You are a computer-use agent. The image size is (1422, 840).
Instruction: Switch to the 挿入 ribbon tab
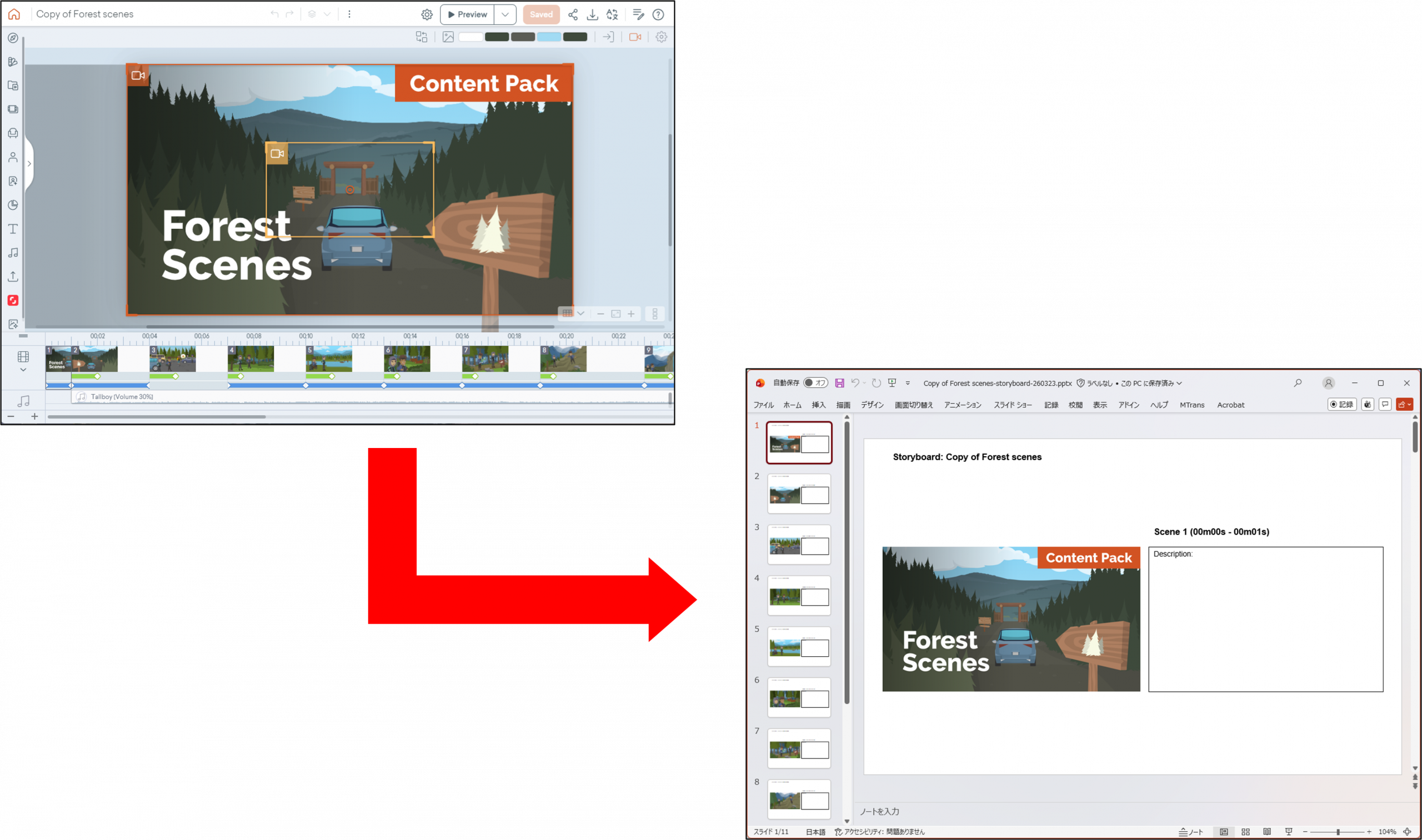(x=818, y=405)
